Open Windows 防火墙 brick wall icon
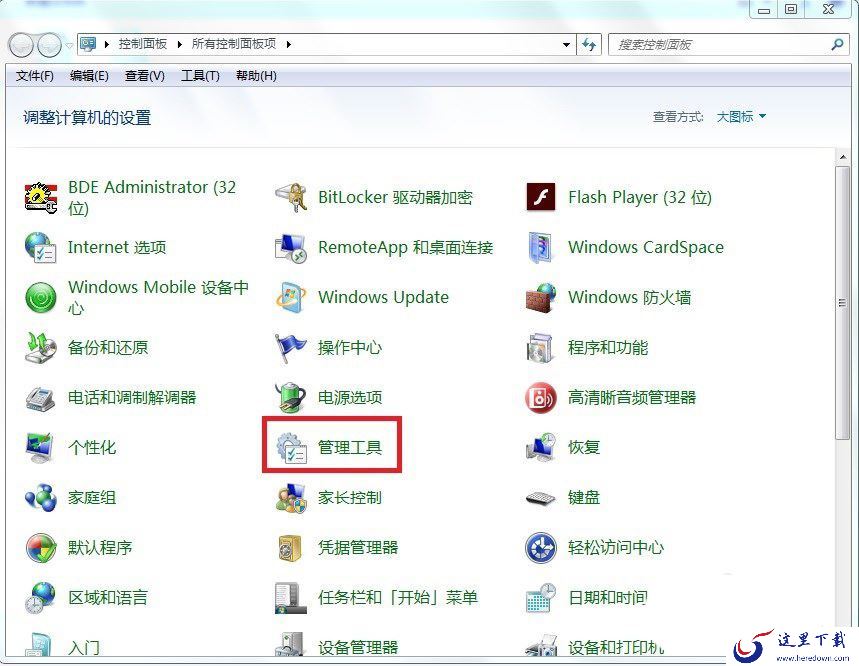Image resolution: width=859 pixels, height=666 pixels. [x=541, y=297]
